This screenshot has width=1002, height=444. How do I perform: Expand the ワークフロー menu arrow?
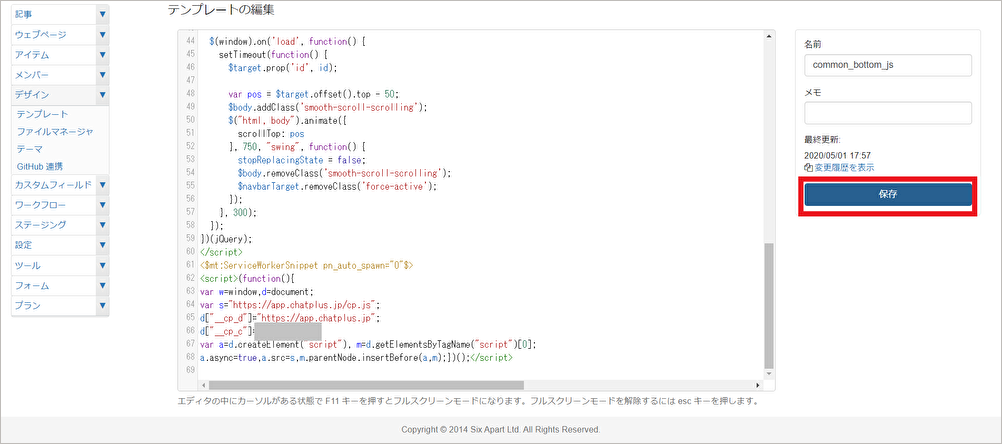pyautogui.click(x=102, y=205)
